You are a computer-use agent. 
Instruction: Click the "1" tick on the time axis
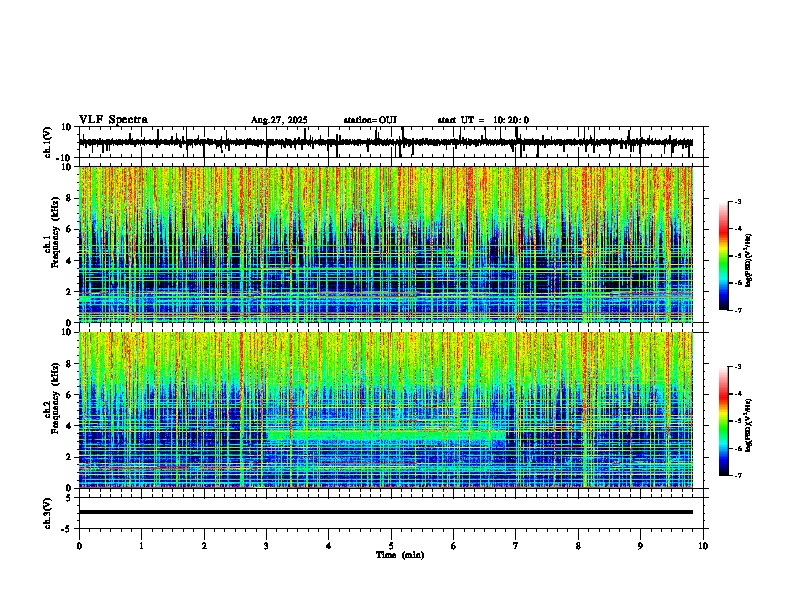(x=141, y=546)
